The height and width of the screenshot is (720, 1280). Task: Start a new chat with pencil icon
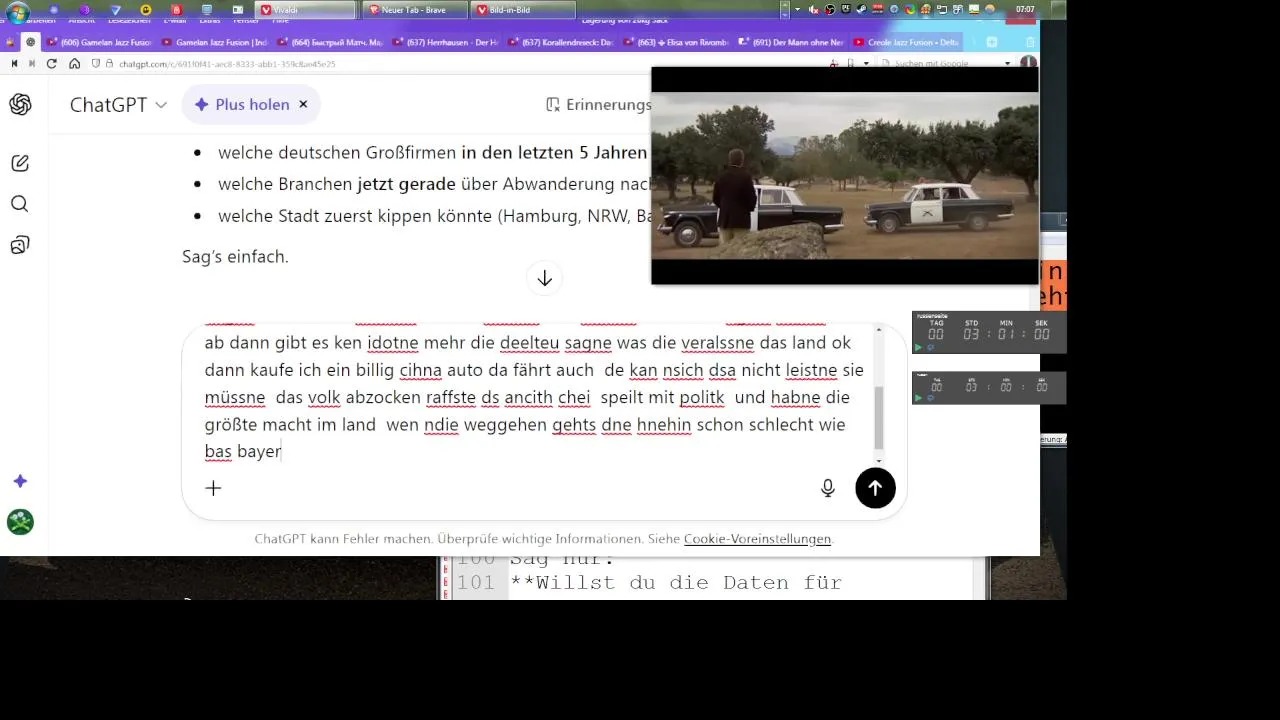(x=20, y=163)
